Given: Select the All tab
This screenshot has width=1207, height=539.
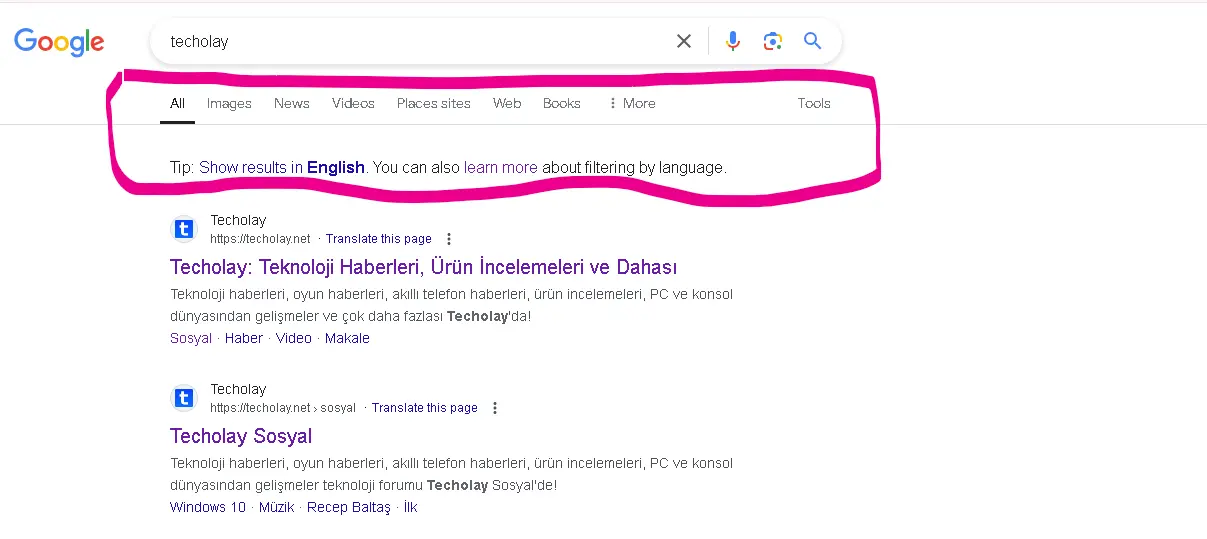Looking at the screenshot, I should click(177, 103).
